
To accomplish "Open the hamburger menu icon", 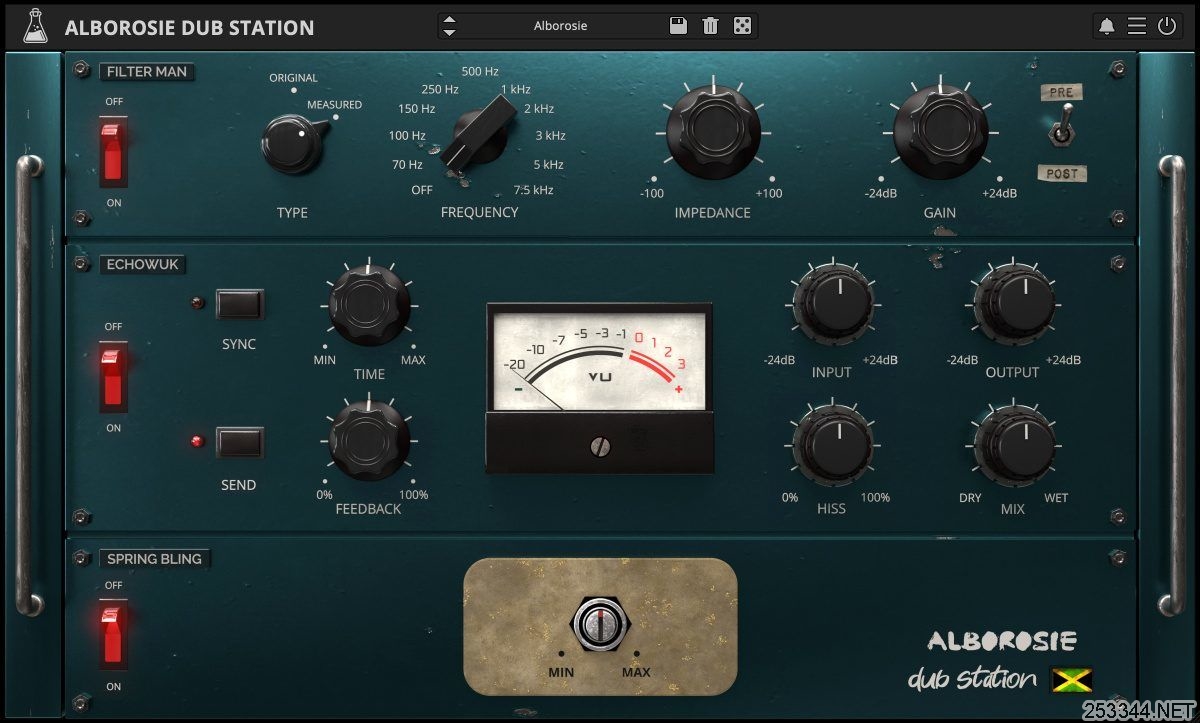I will point(1137,26).
